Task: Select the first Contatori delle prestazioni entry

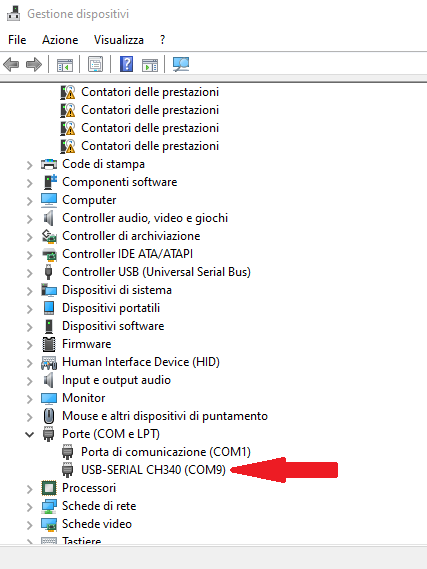Action: 150,92
